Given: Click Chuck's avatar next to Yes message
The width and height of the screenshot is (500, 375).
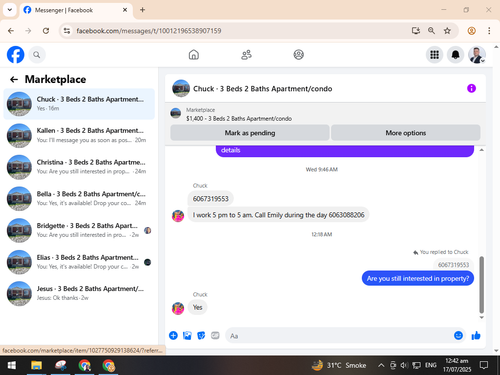Looking at the screenshot, I should (x=178, y=308).
